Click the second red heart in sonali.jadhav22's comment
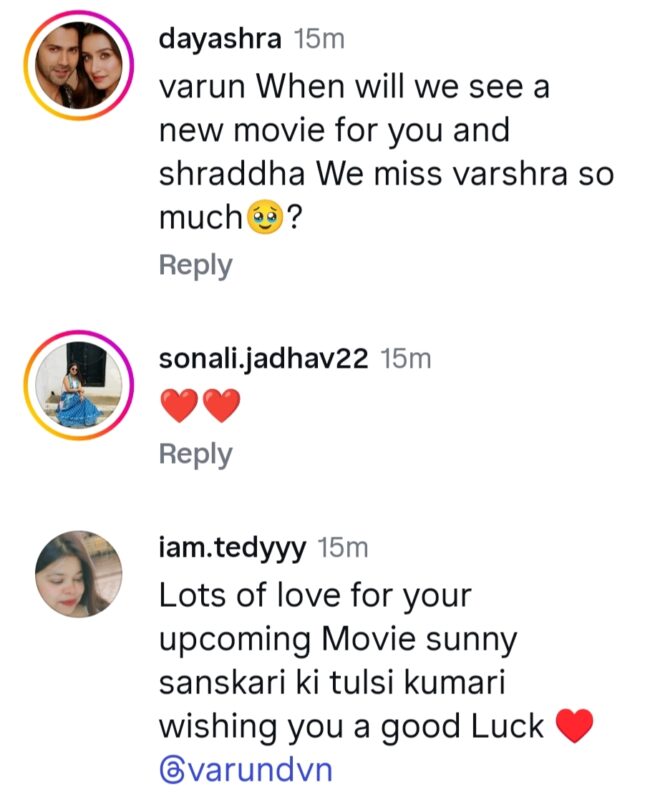The width and height of the screenshot is (655, 800). tap(222, 406)
